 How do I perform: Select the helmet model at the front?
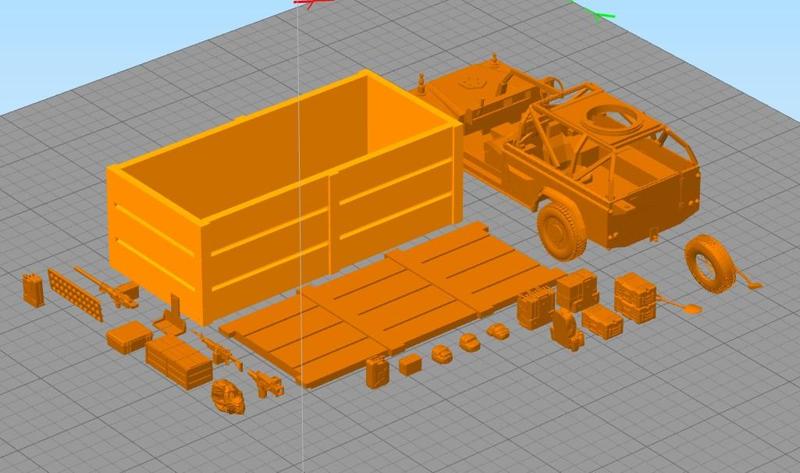coord(229,396)
